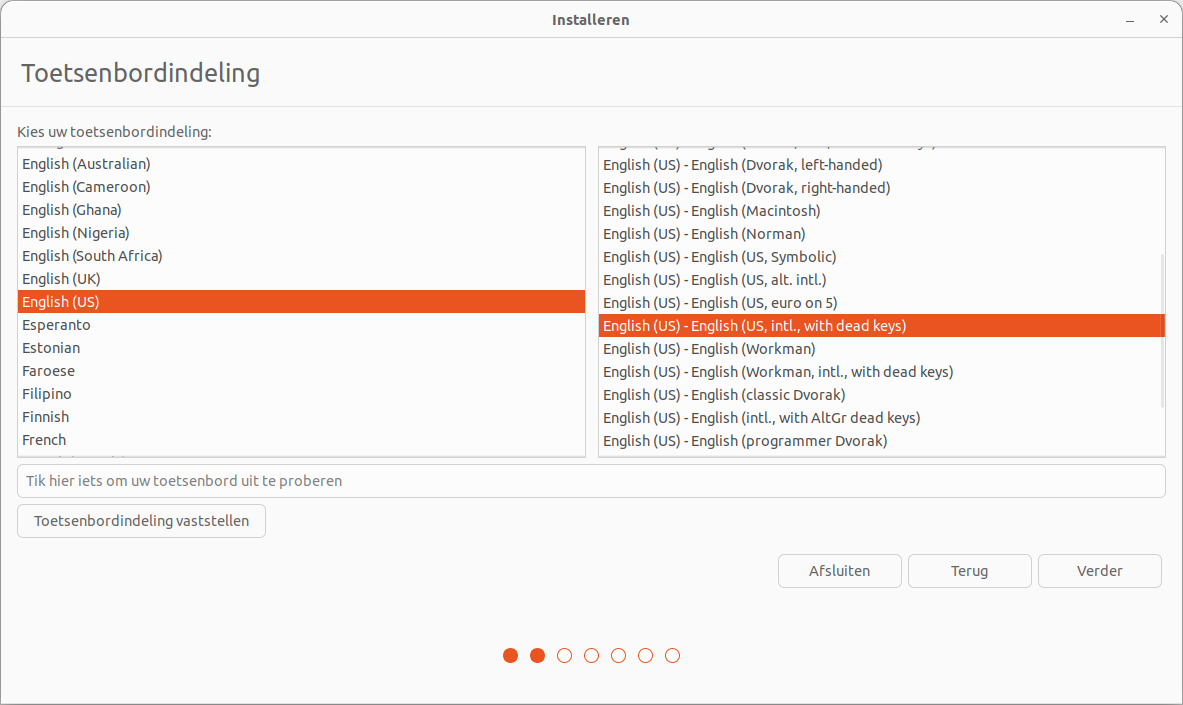
Task: Pick the classic Dvorak variant
Action: (724, 395)
